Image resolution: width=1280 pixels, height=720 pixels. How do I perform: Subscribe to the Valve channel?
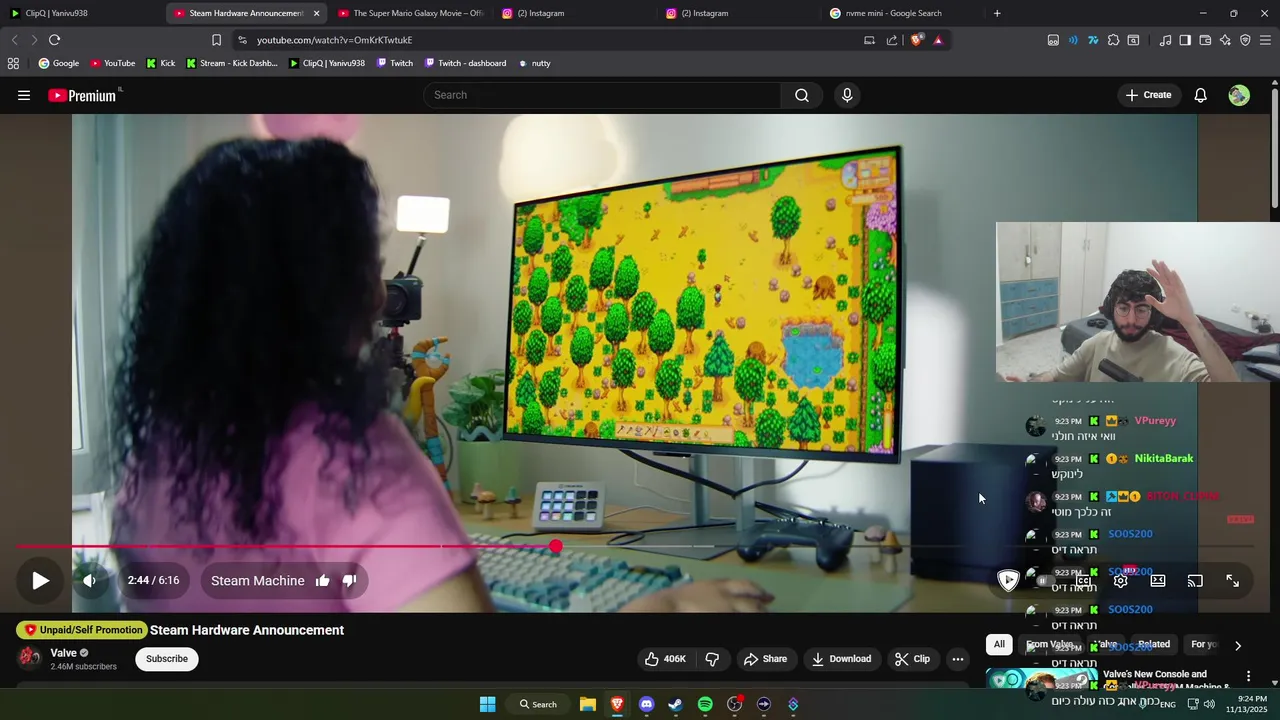pyautogui.click(x=167, y=658)
